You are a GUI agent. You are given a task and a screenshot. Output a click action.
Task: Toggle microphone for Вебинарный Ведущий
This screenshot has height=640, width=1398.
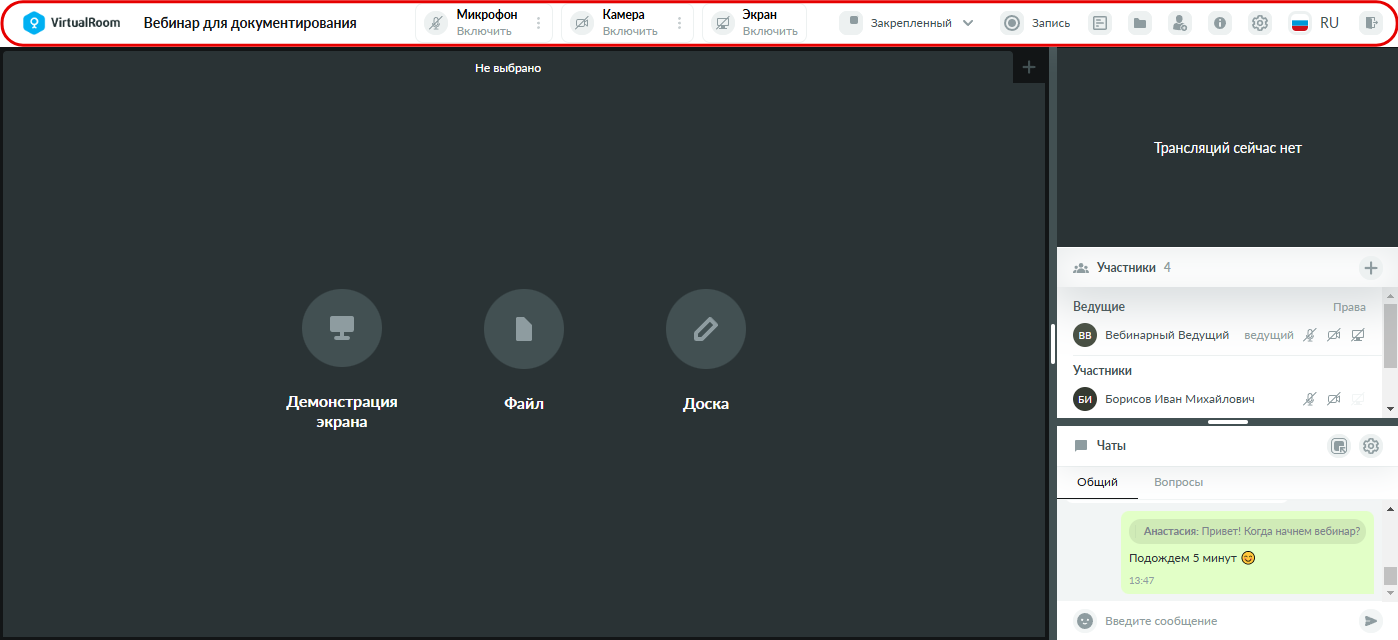(x=1310, y=336)
